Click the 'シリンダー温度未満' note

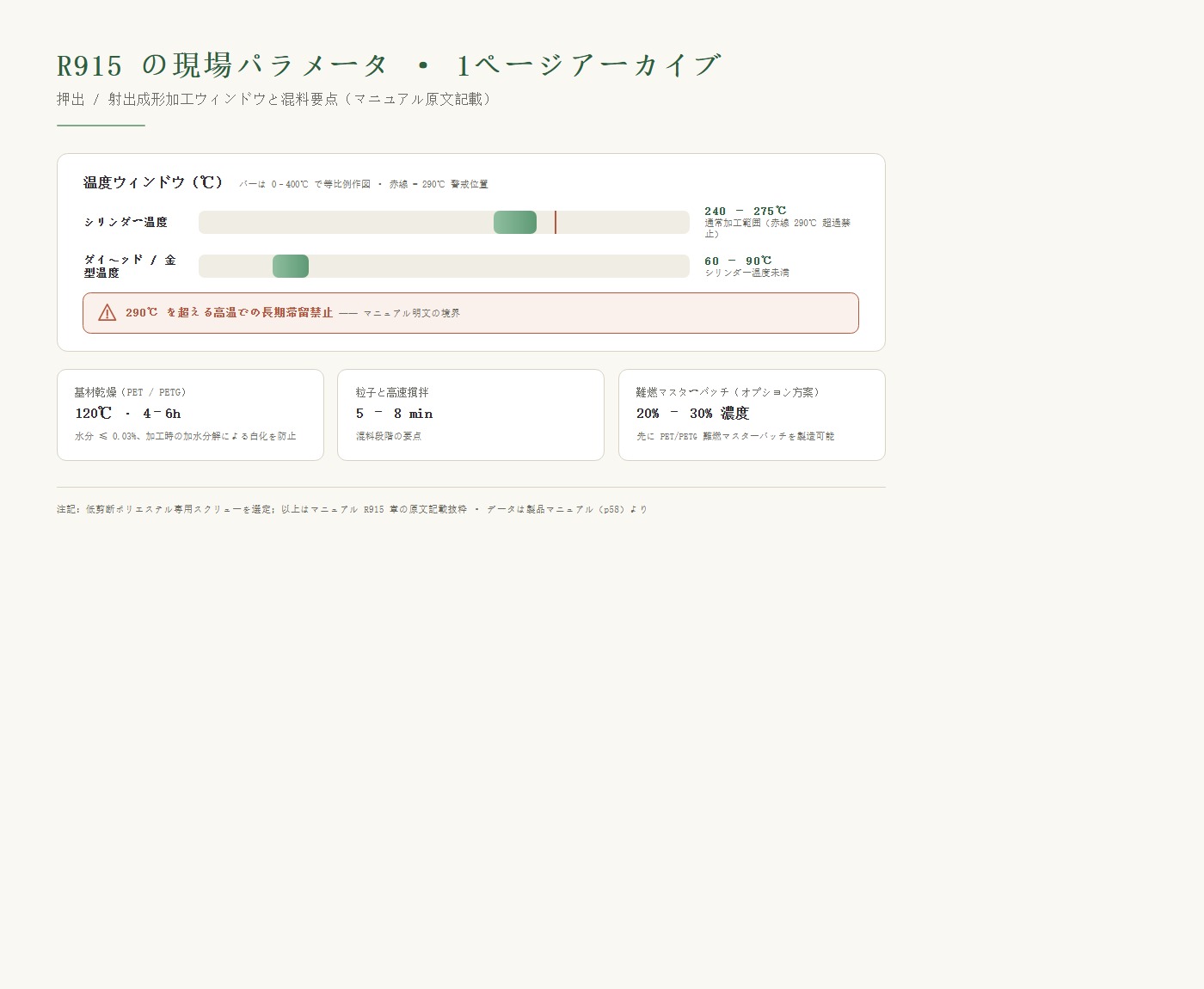[x=746, y=273]
